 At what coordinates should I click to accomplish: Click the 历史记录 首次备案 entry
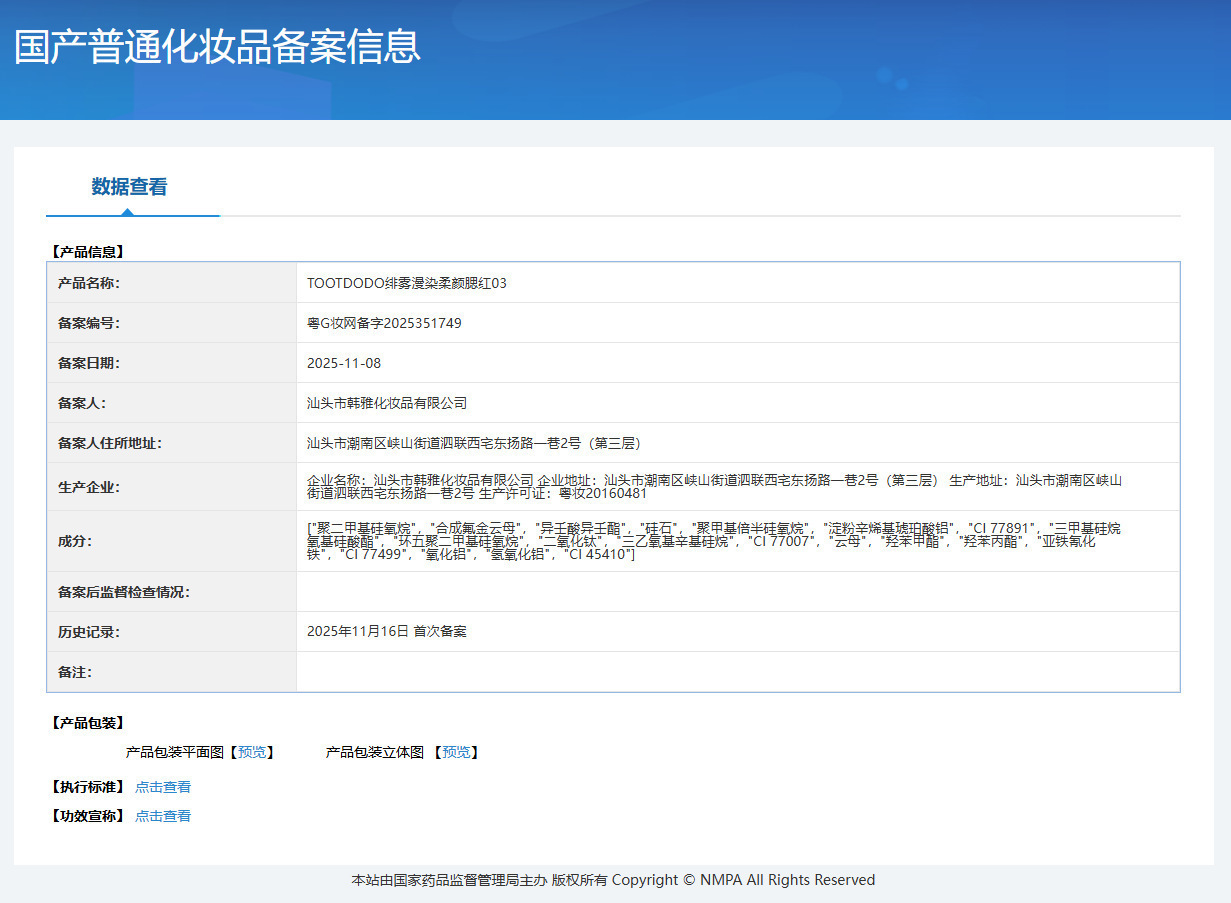pos(387,631)
